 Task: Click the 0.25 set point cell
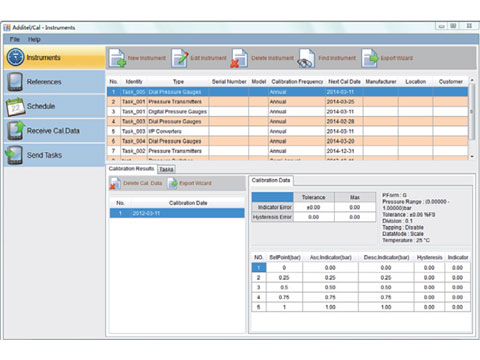[284, 278]
